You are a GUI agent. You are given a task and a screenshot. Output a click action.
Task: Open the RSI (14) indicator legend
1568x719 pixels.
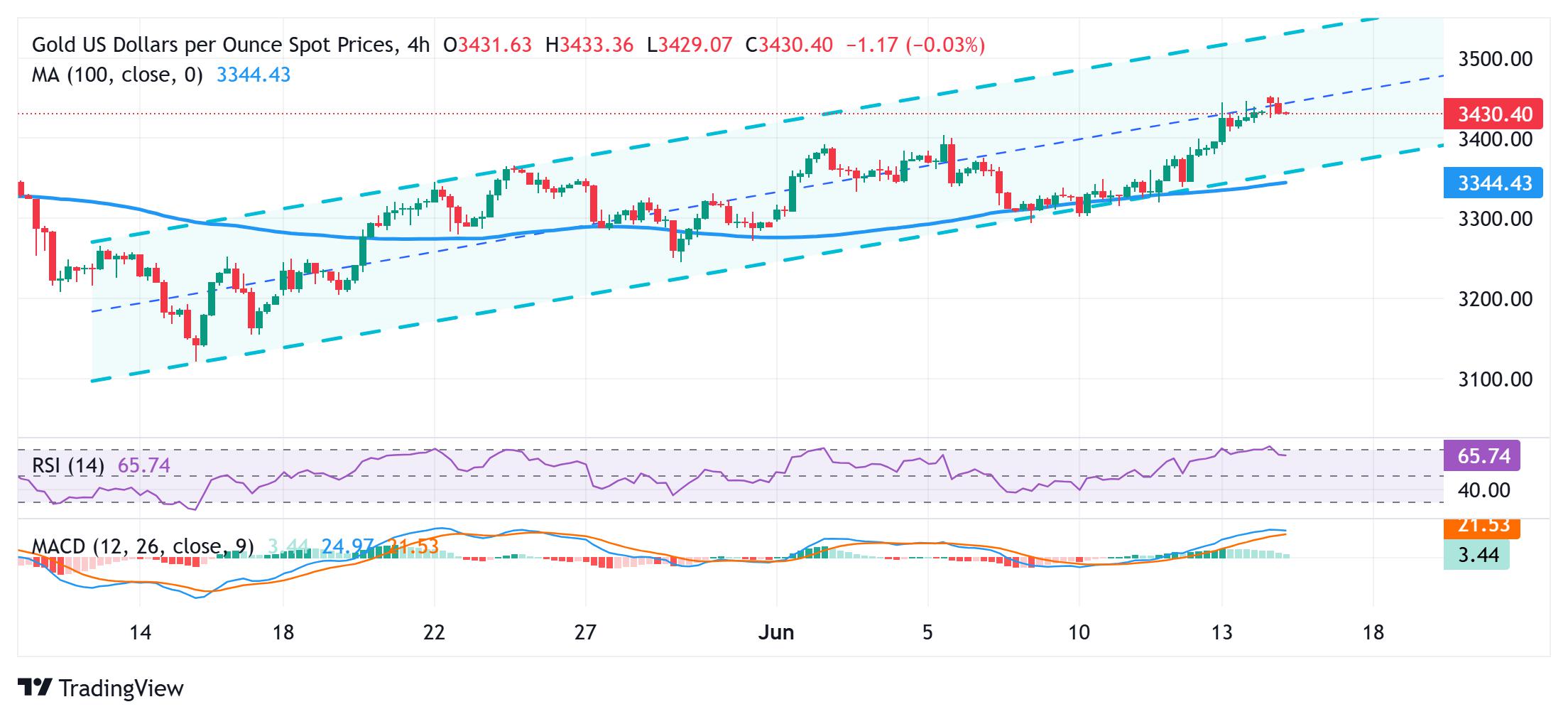[x=68, y=466]
